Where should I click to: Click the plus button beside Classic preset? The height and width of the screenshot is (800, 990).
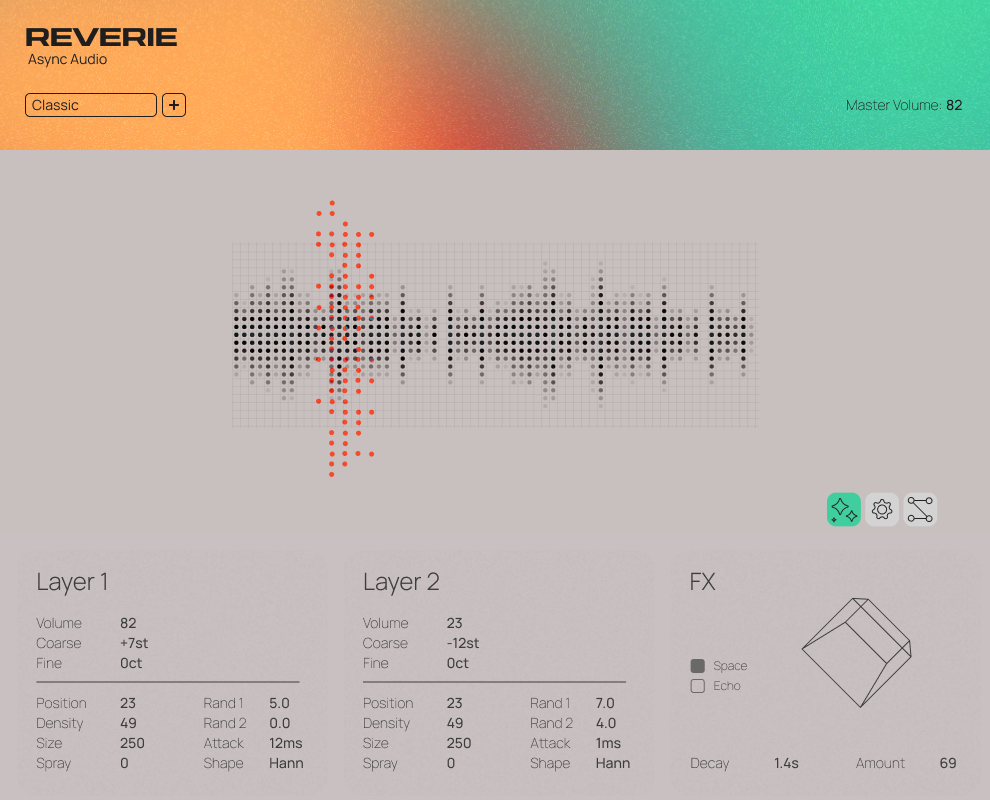point(174,105)
